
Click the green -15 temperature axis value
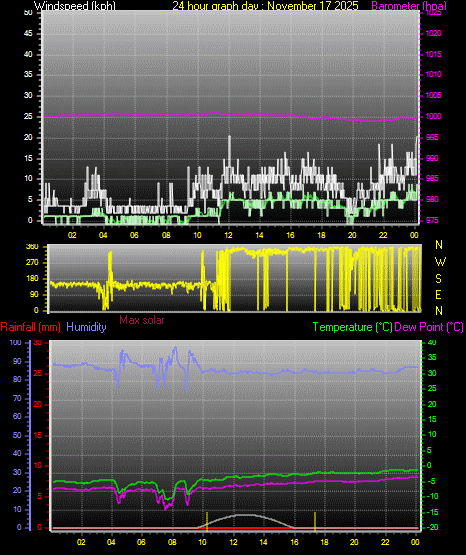tap(432, 512)
